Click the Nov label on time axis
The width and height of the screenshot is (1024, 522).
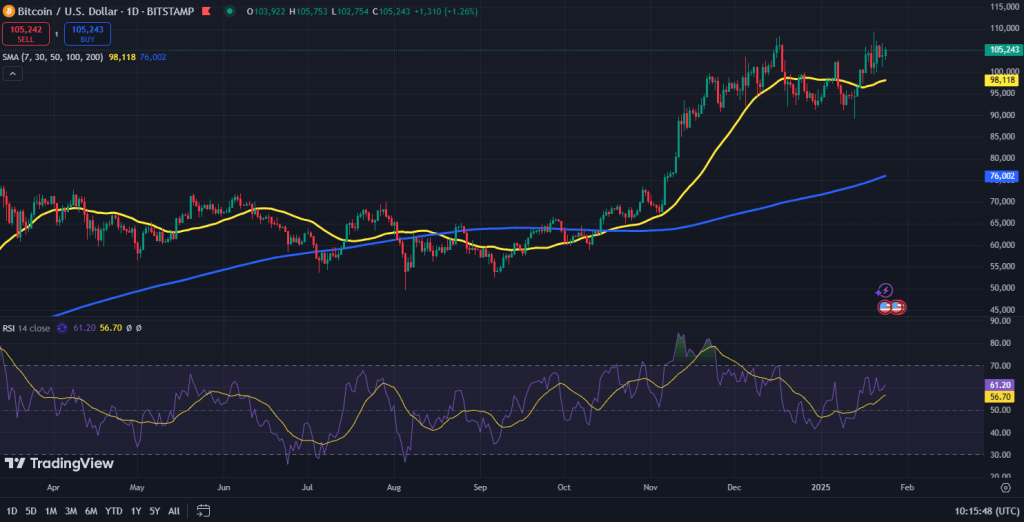pyautogui.click(x=650, y=487)
